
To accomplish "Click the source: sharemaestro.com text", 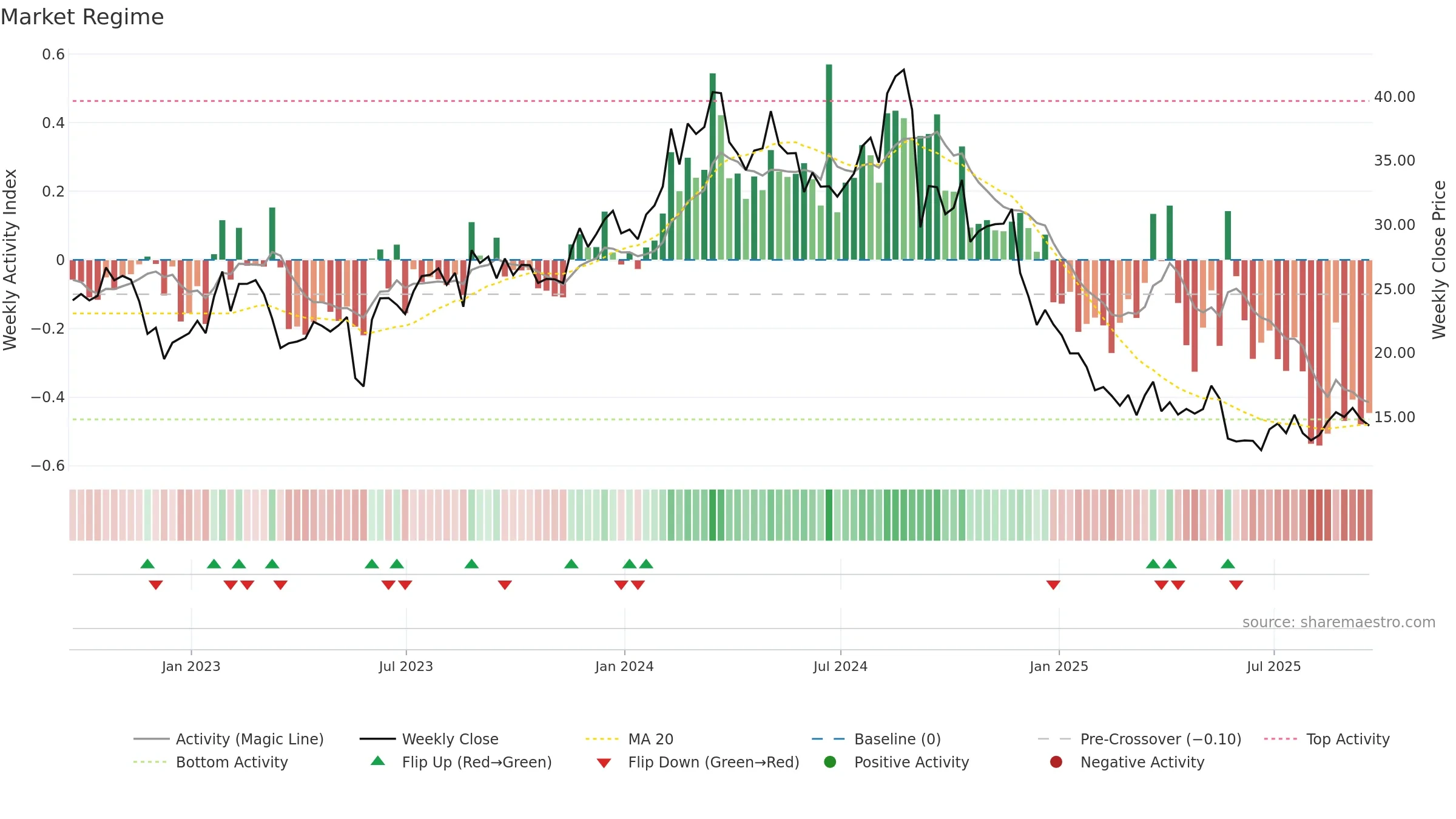I will pos(1339,622).
